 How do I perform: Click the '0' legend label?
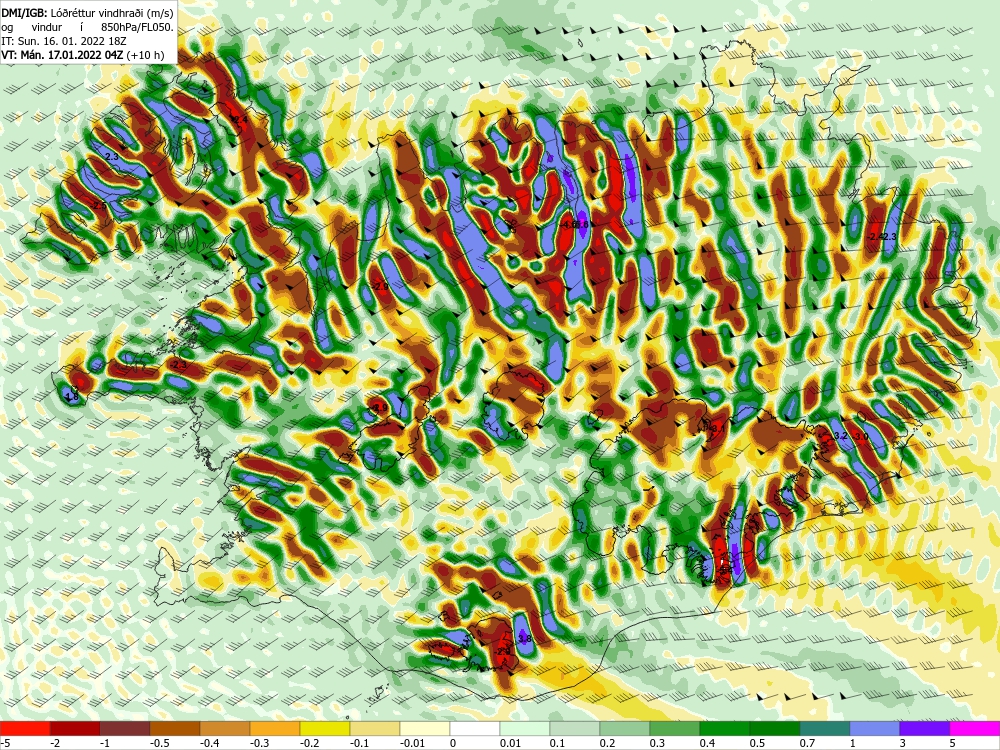(x=452, y=743)
